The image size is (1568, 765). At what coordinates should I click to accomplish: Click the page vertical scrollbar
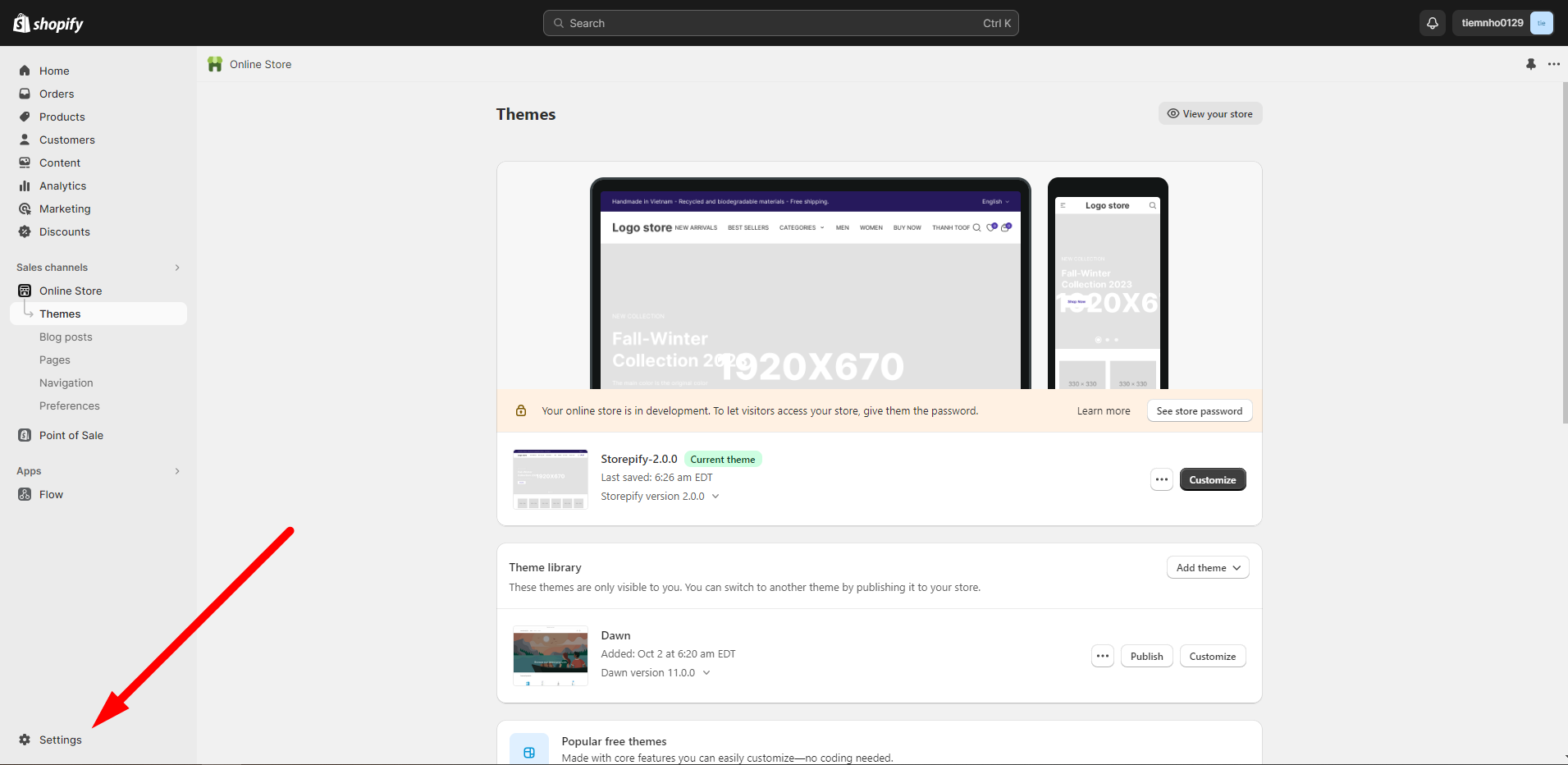[1565, 253]
